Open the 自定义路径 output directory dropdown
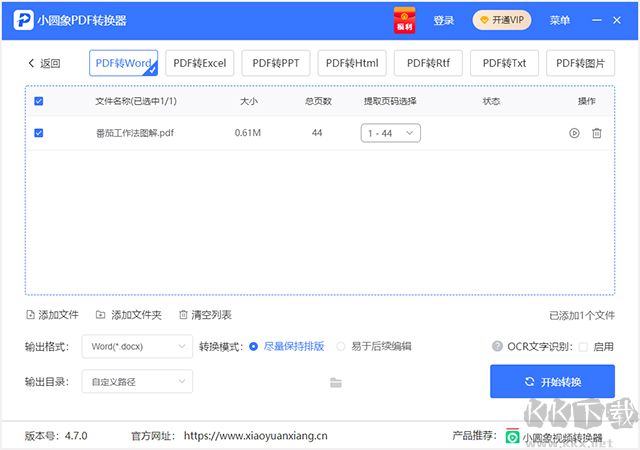Image resolution: width=640 pixels, height=450 pixels. (x=137, y=381)
